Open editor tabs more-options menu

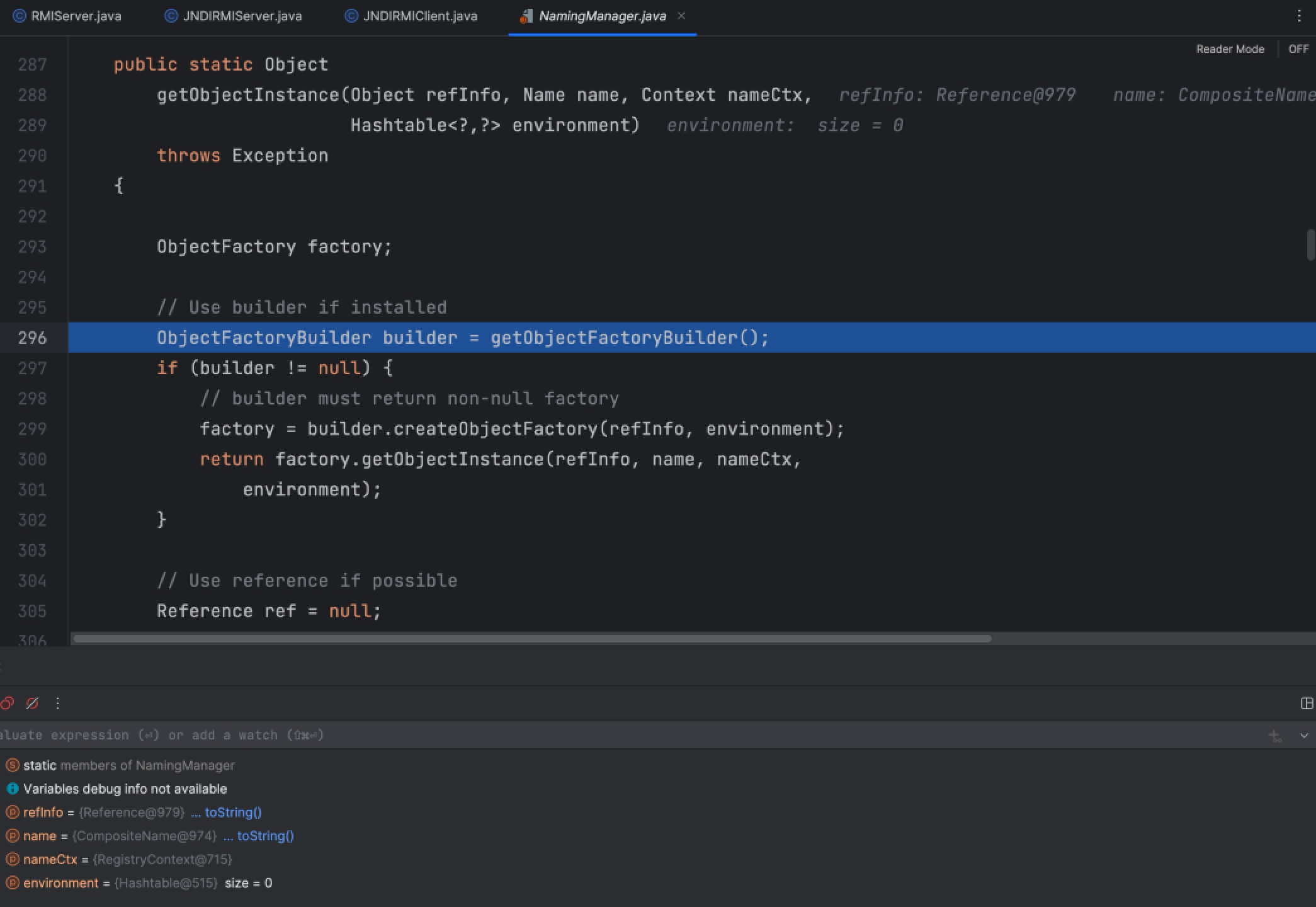(1298, 16)
